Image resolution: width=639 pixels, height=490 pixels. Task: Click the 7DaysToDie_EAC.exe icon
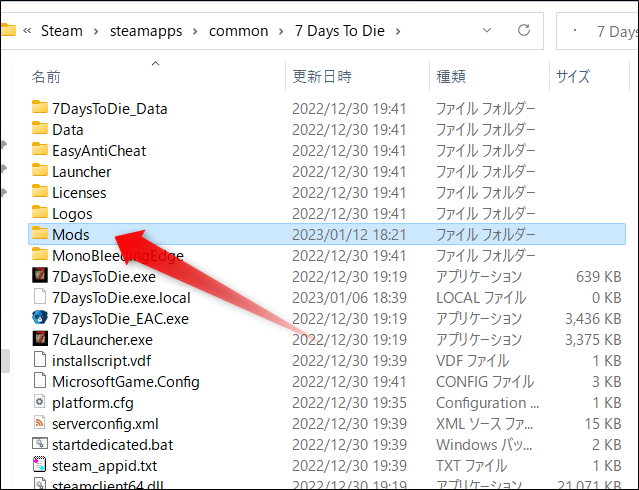pyautogui.click(x=40, y=317)
